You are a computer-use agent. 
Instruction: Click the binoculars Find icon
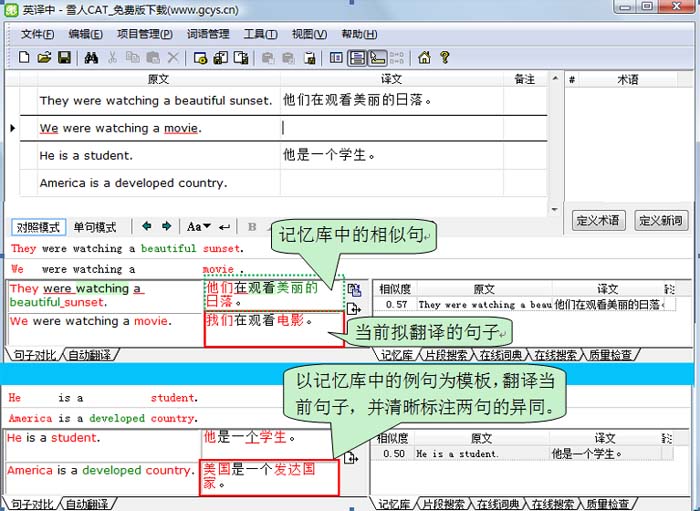coord(91,58)
